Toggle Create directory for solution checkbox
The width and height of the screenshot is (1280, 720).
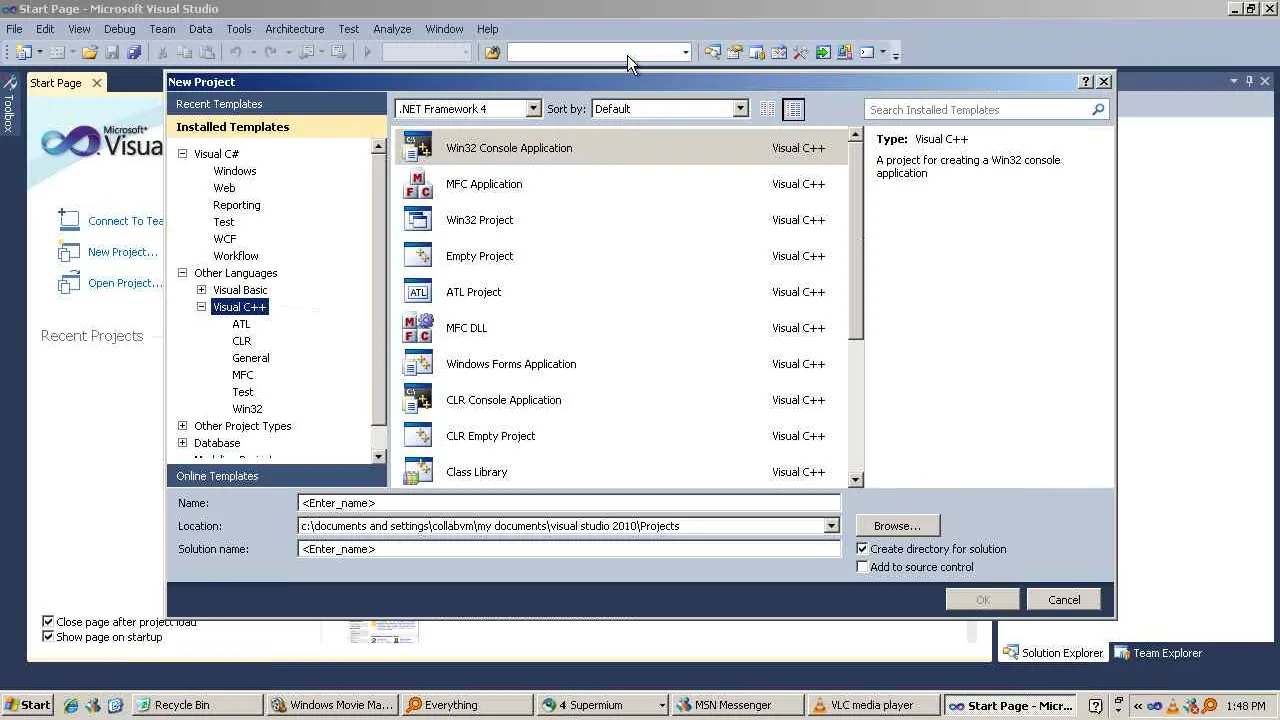click(862, 549)
